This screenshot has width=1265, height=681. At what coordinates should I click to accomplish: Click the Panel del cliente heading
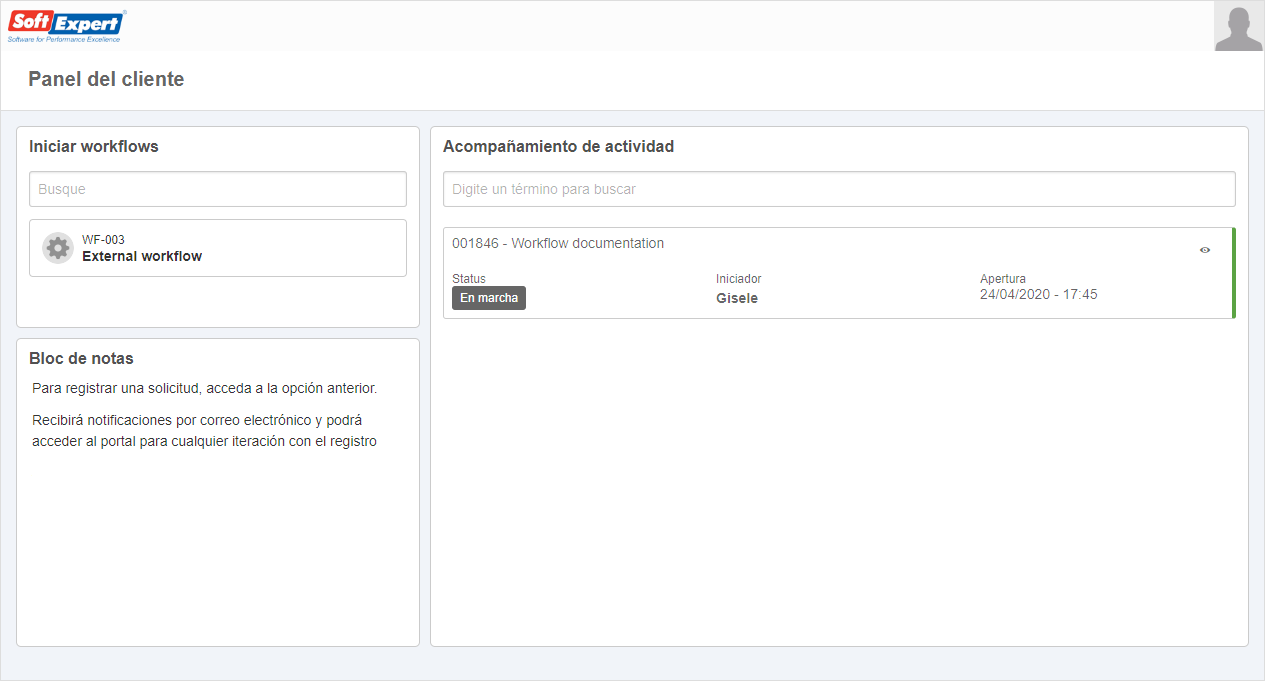click(106, 79)
